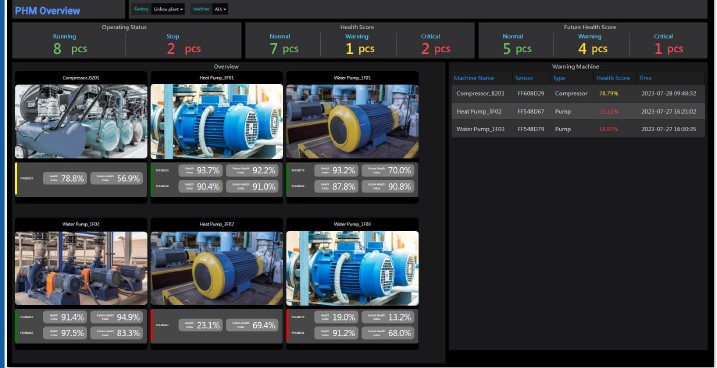The height and width of the screenshot is (368, 717).
Task: Click the 78.8% health index badge
Action: coord(65,178)
